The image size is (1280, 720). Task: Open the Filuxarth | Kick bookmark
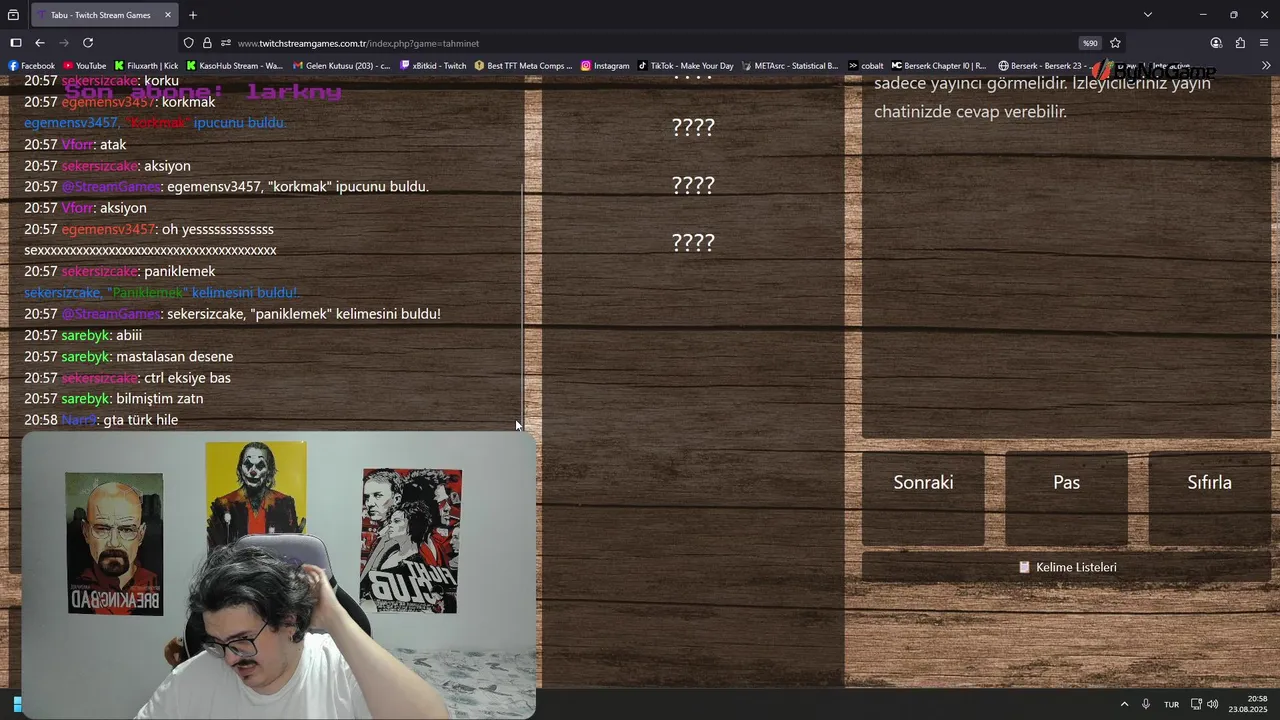(x=147, y=66)
